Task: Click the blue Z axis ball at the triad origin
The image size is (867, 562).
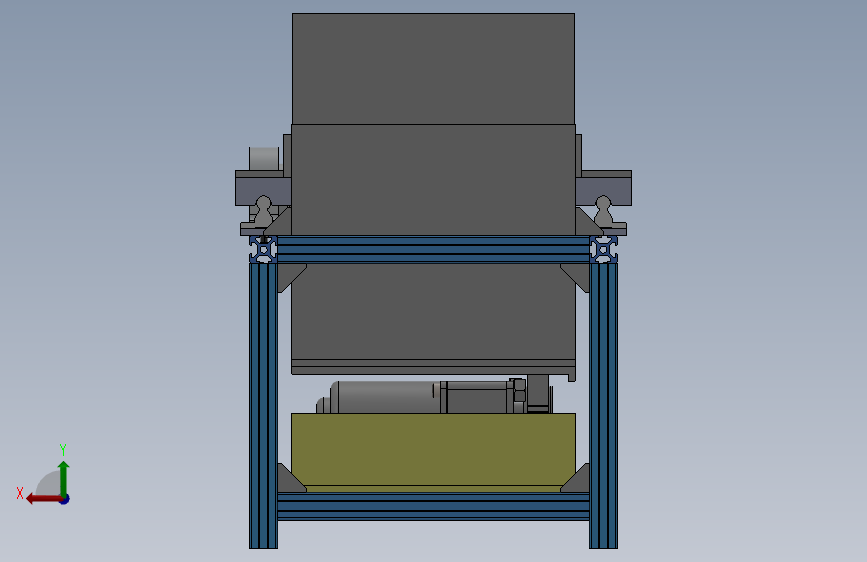Action: [x=65, y=499]
